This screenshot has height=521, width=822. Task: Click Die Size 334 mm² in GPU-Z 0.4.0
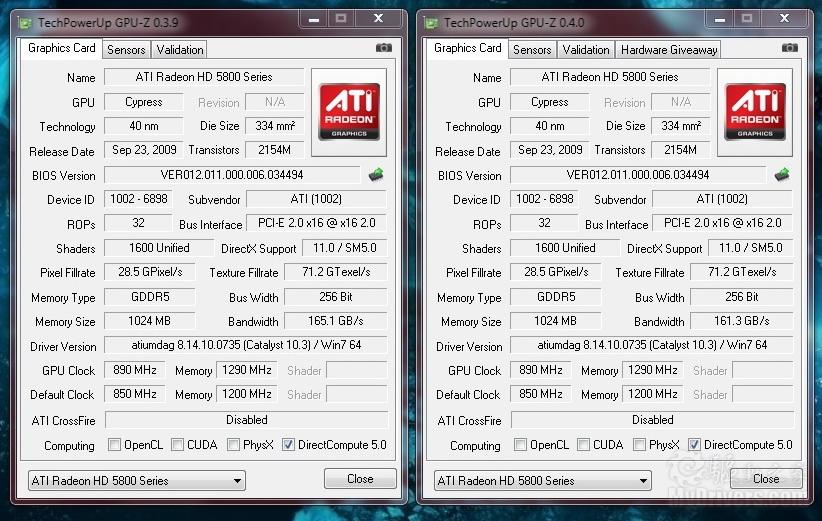[680, 126]
